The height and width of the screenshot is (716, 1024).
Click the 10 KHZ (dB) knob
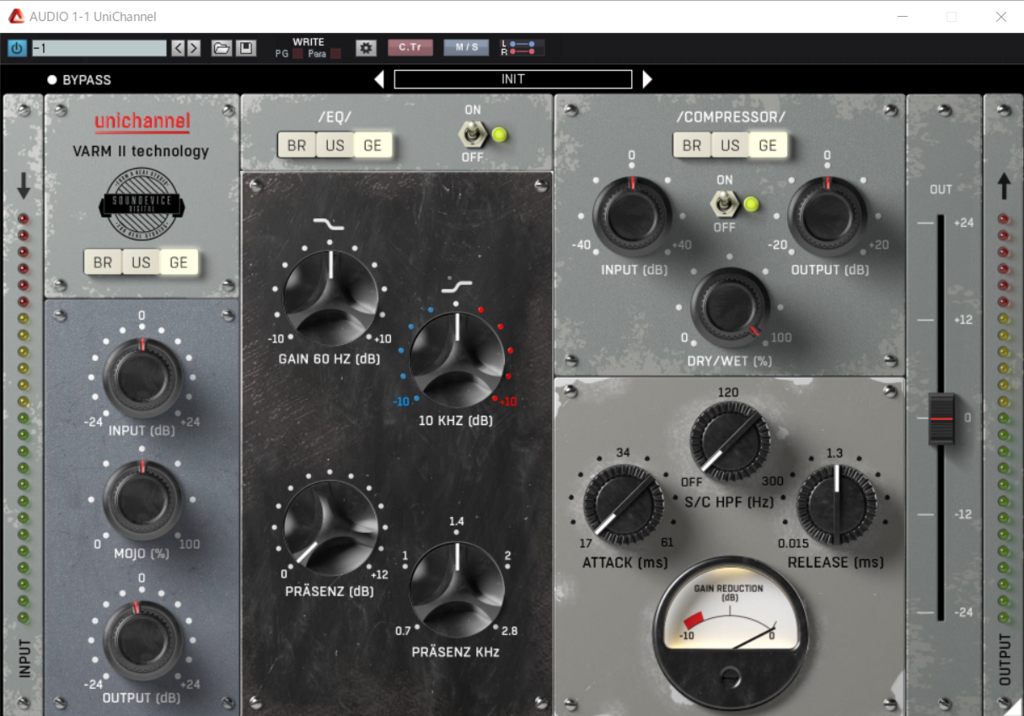456,359
